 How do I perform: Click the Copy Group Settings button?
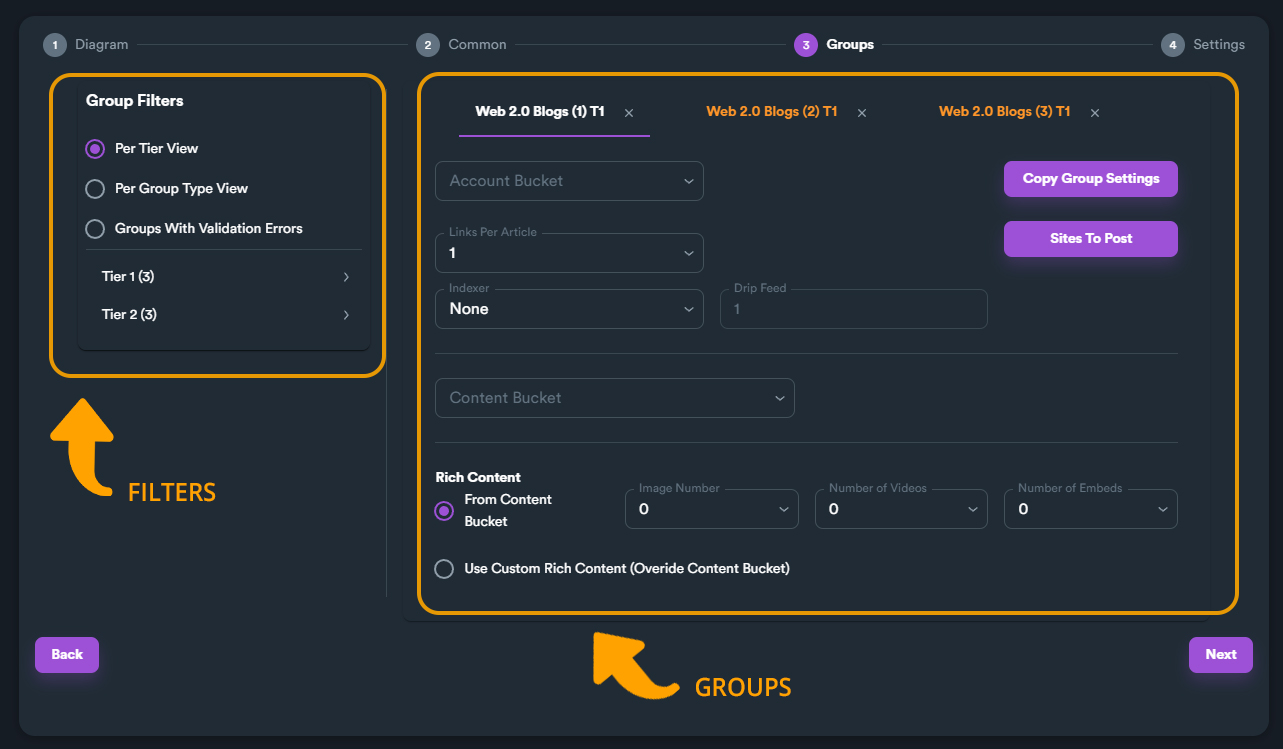tap(1091, 179)
